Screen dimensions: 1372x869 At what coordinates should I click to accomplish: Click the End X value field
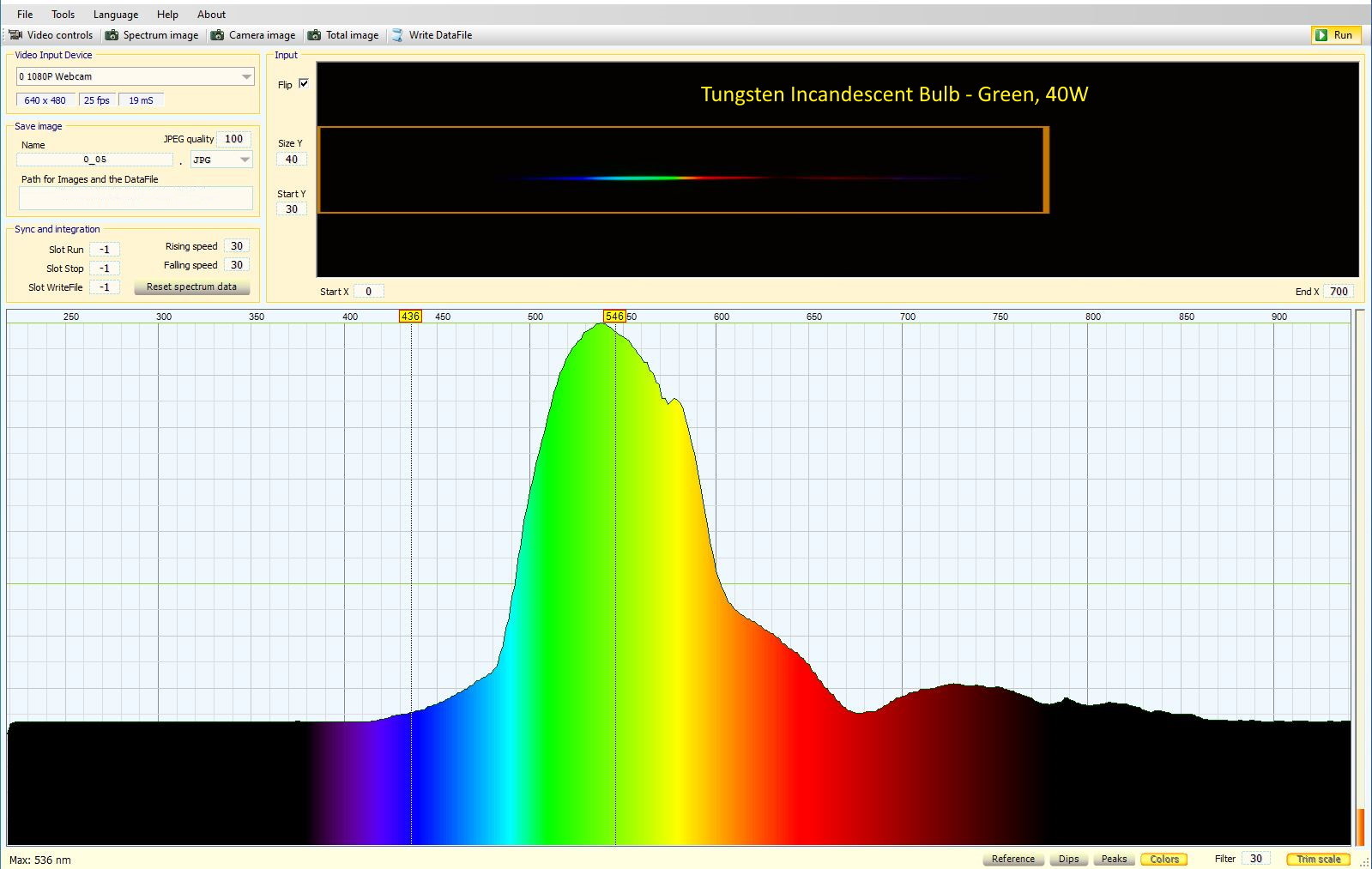coord(1339,292)
